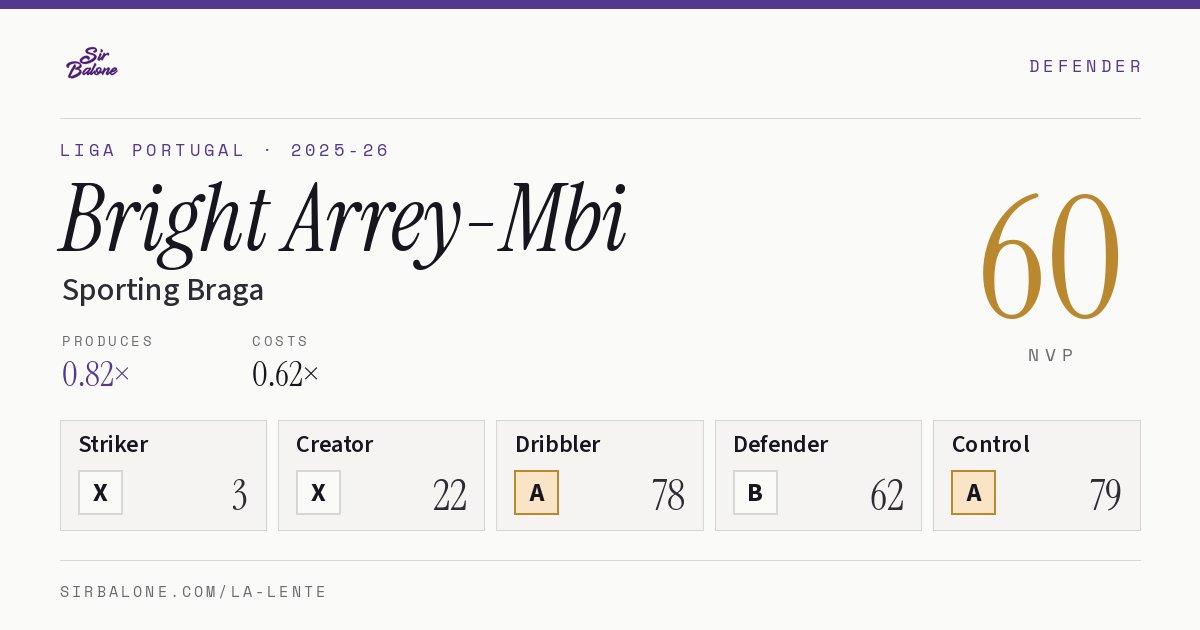Screen dimensions: 1200x630
Task: Open the sirbalone.com/la-lente link
Action: (194, 592)
